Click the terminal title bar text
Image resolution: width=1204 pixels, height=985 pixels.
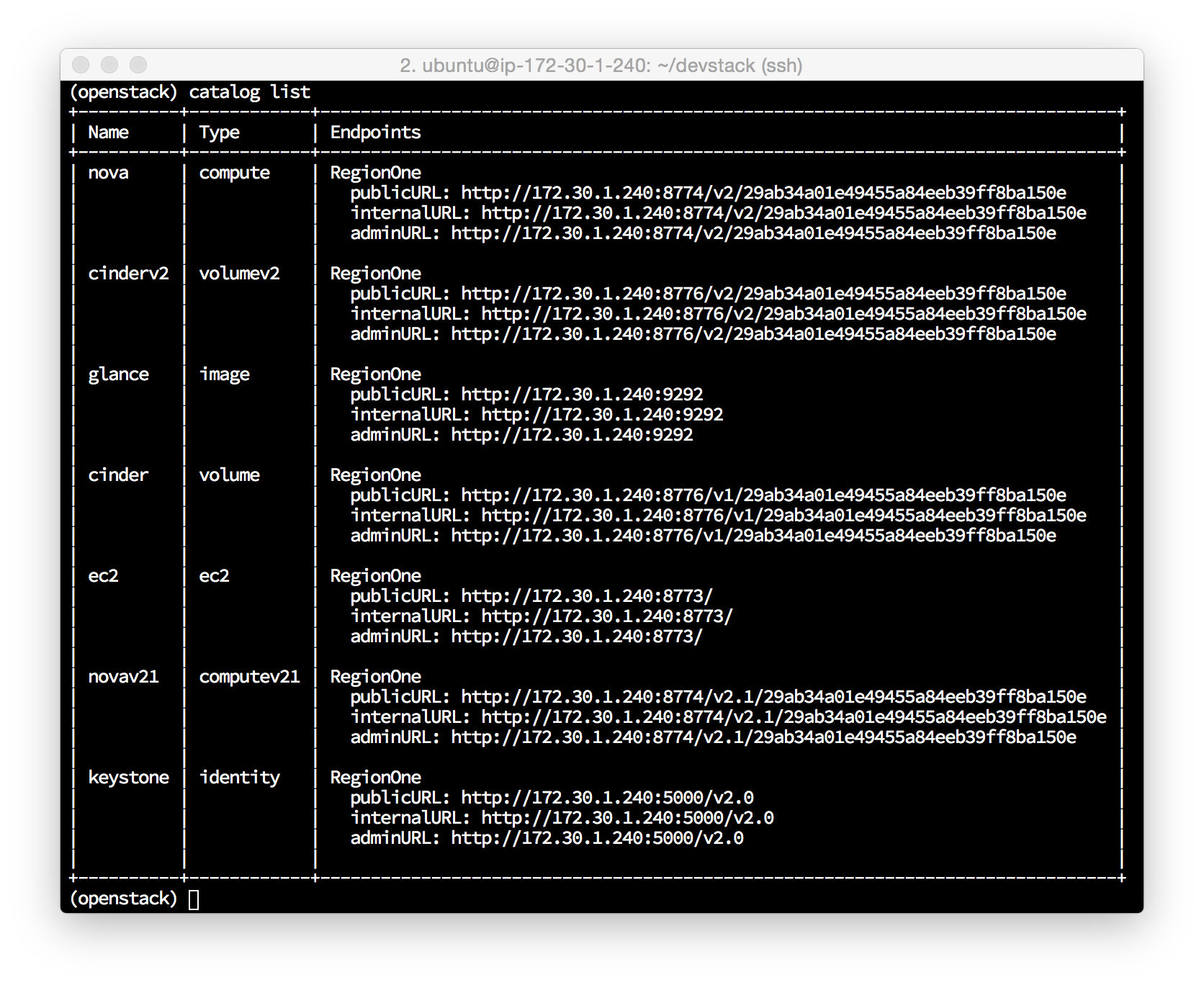(x=601, y=66)
